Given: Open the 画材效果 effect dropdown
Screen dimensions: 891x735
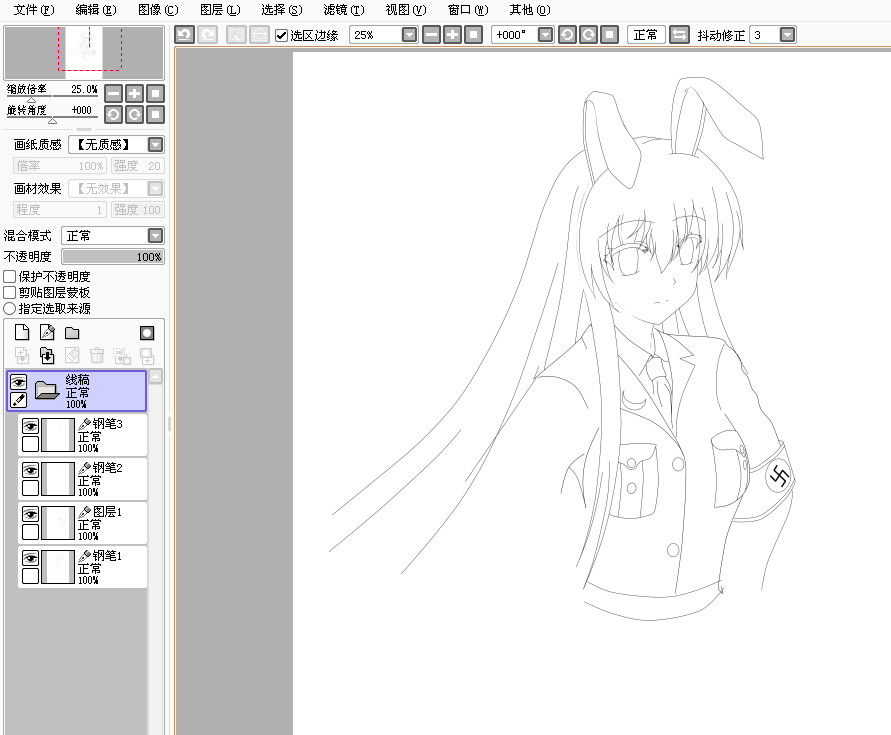Looking at the screenshot, I should (x=155, y=188).
